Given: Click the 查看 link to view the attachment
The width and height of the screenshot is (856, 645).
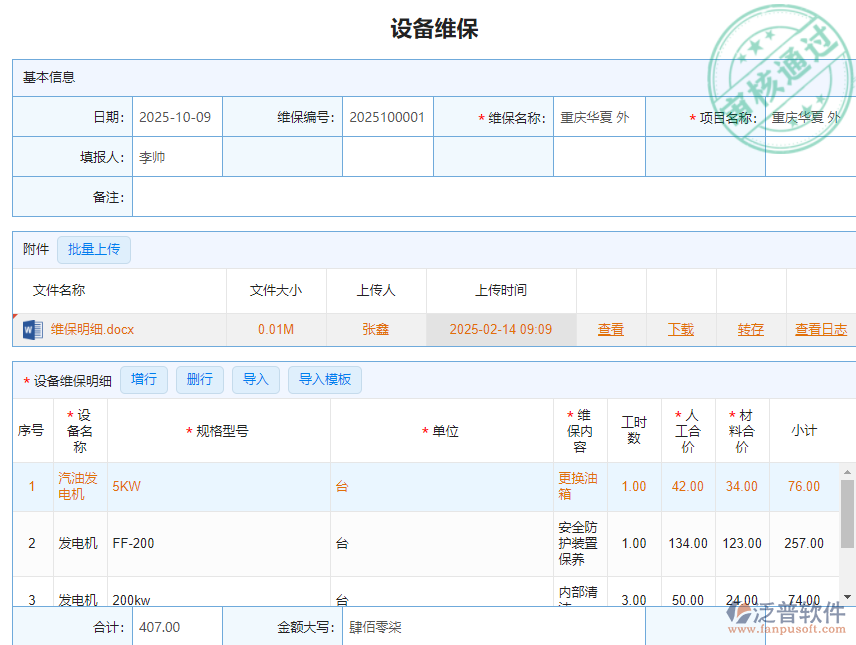Looking at the screenshot, I should tap(611, 329).
